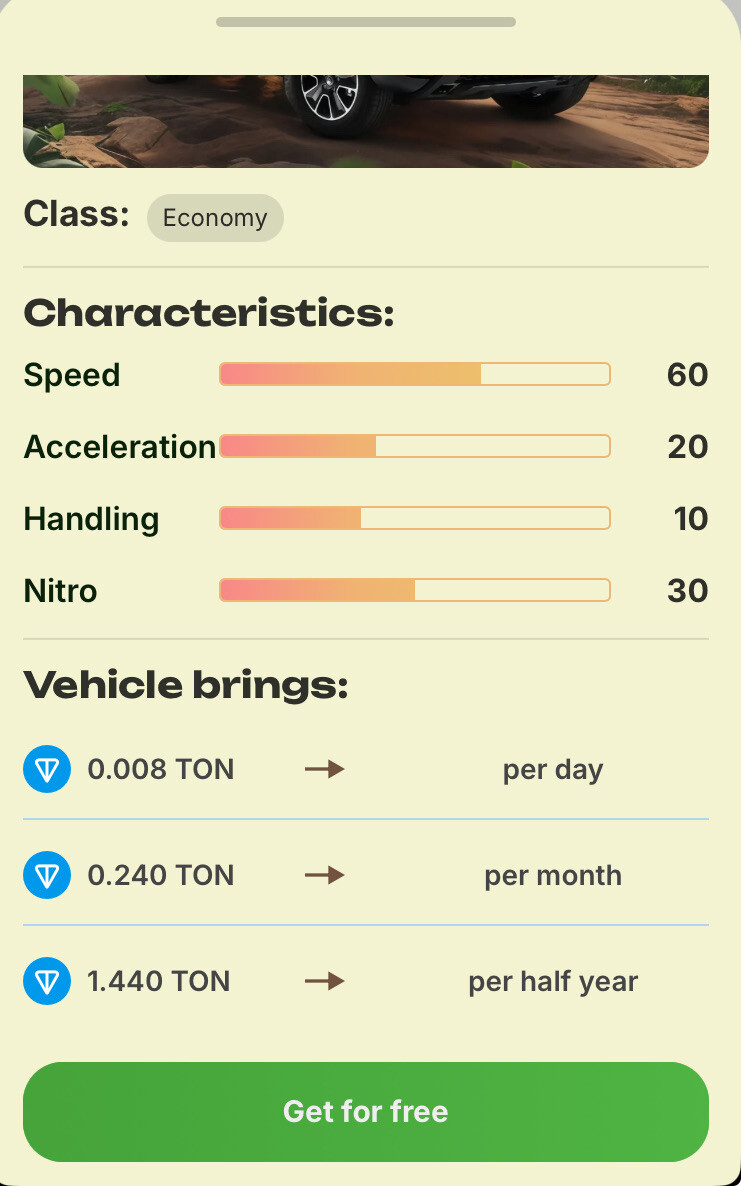Click the 1.440 TON half year amount

click(159, 981)
